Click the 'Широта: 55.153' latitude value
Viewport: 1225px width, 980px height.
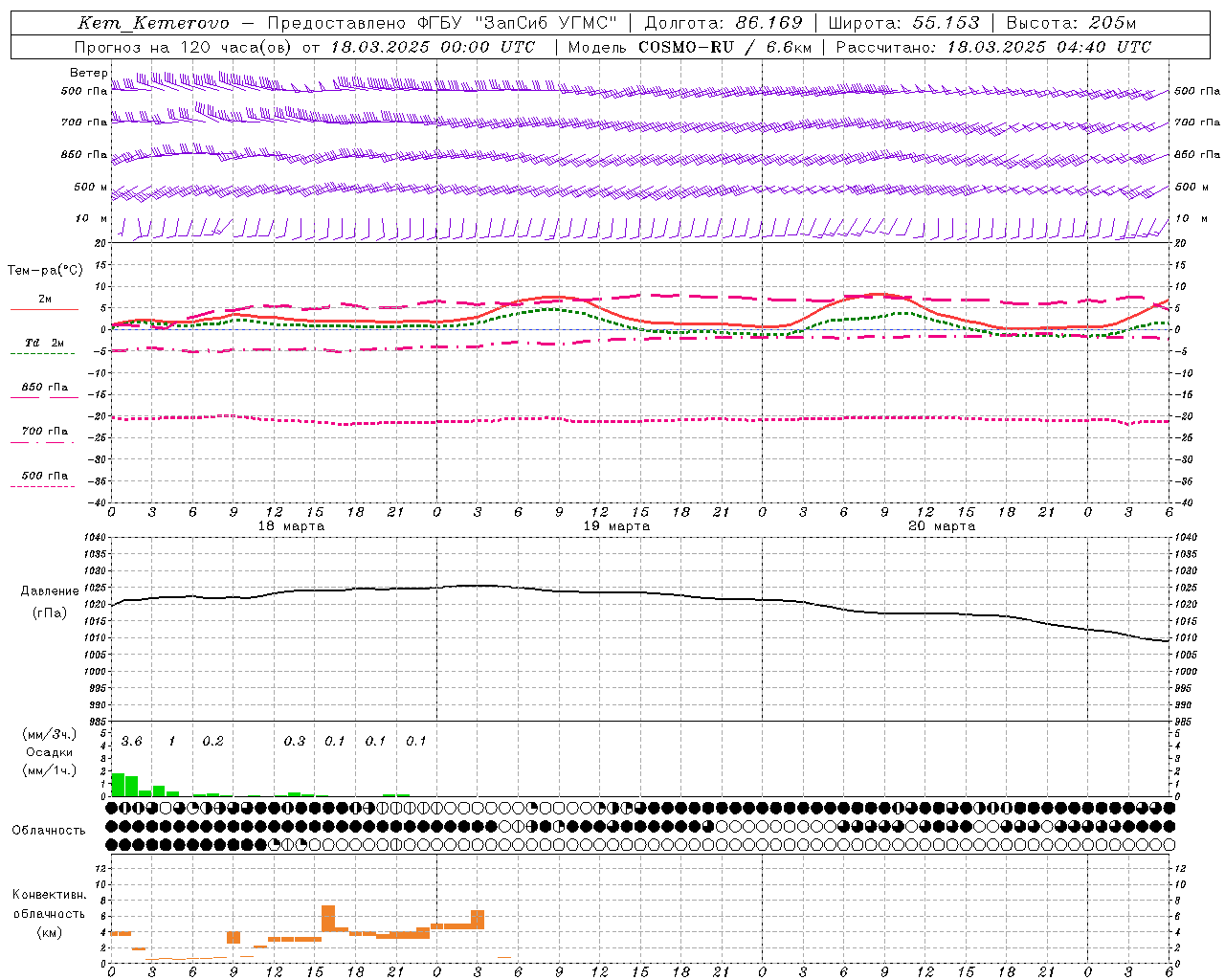[x=904, y=23]
